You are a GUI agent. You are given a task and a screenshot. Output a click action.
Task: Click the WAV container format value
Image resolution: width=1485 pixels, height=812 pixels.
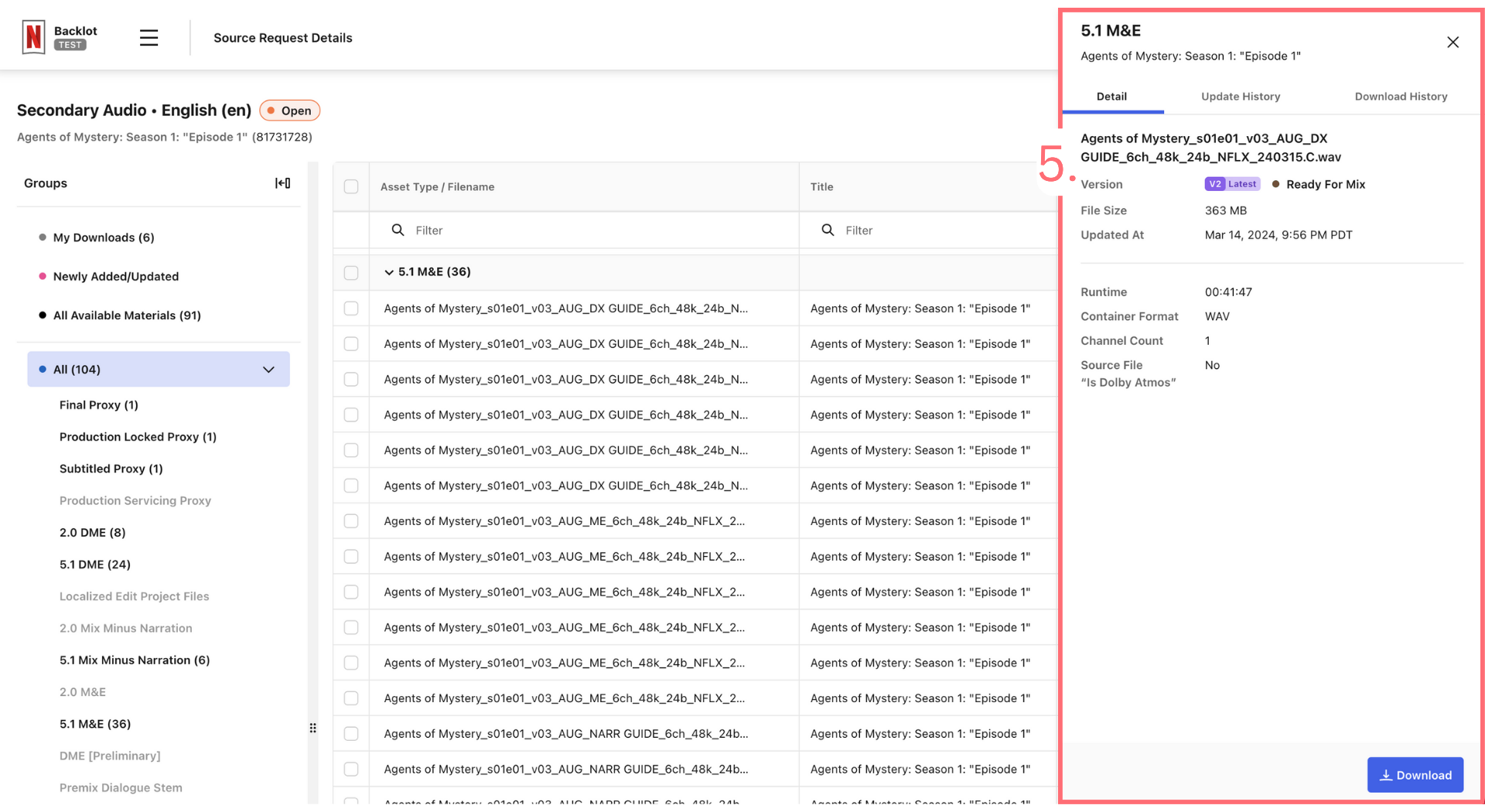(x=1217, y=316)
